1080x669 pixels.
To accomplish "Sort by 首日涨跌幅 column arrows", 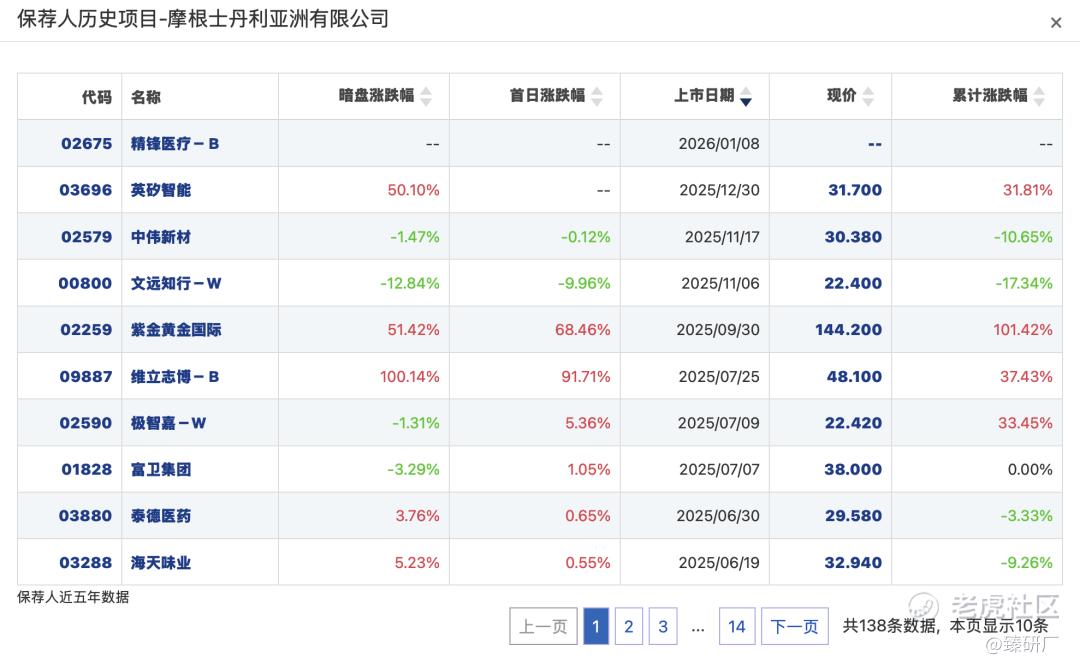I will click(x=597, y=96).
